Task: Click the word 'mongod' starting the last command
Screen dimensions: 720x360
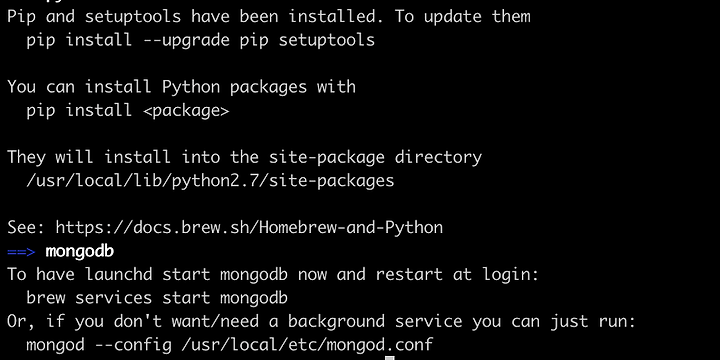Action: click(56, 345)
